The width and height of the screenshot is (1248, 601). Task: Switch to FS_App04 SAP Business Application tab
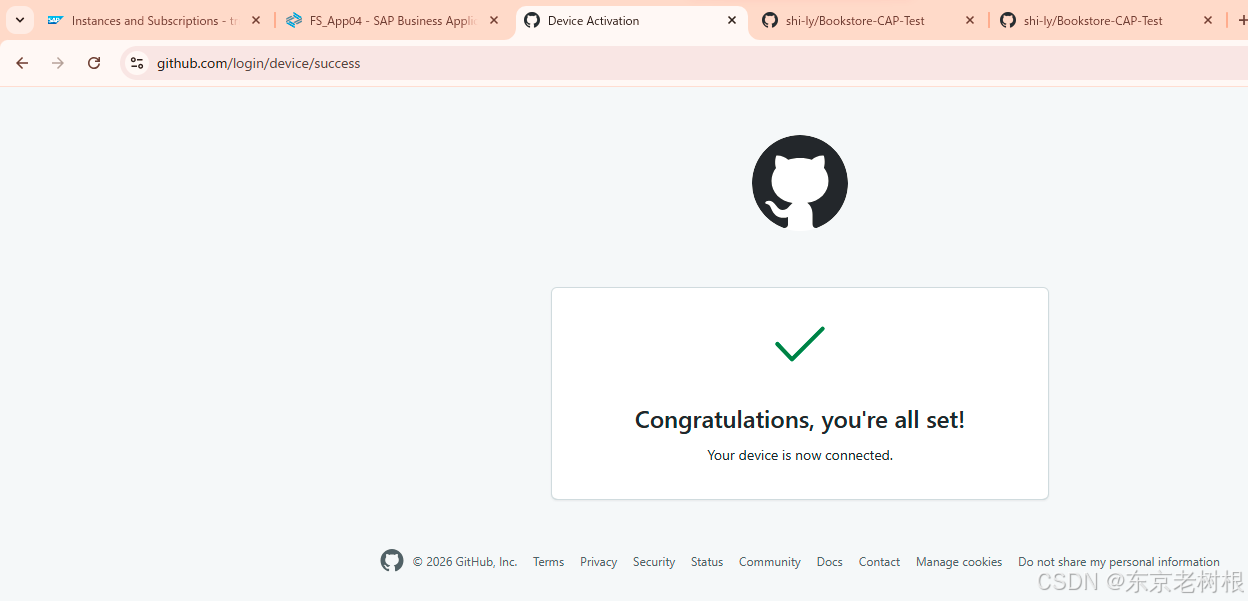392,20
